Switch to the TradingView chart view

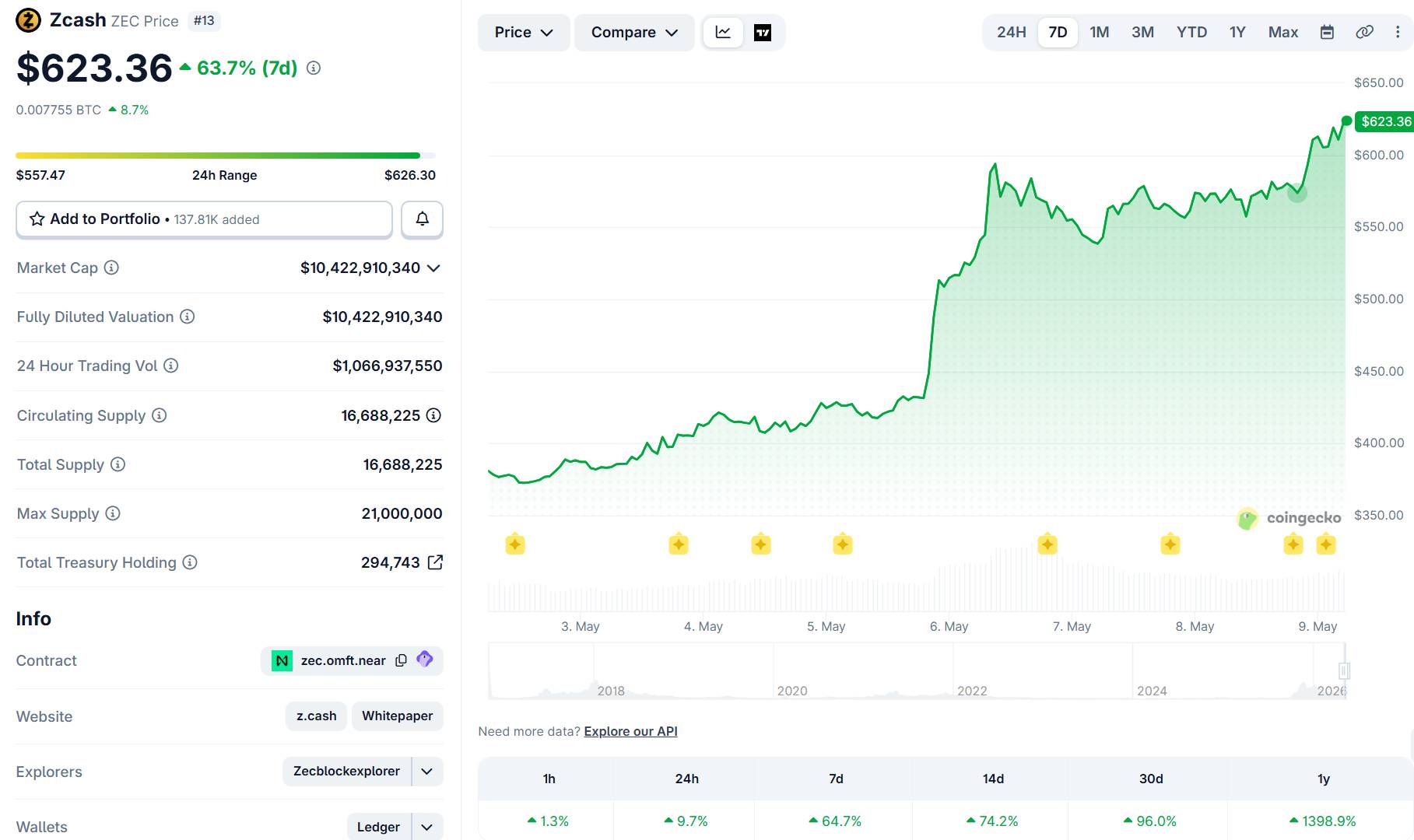tap(763, 33)
